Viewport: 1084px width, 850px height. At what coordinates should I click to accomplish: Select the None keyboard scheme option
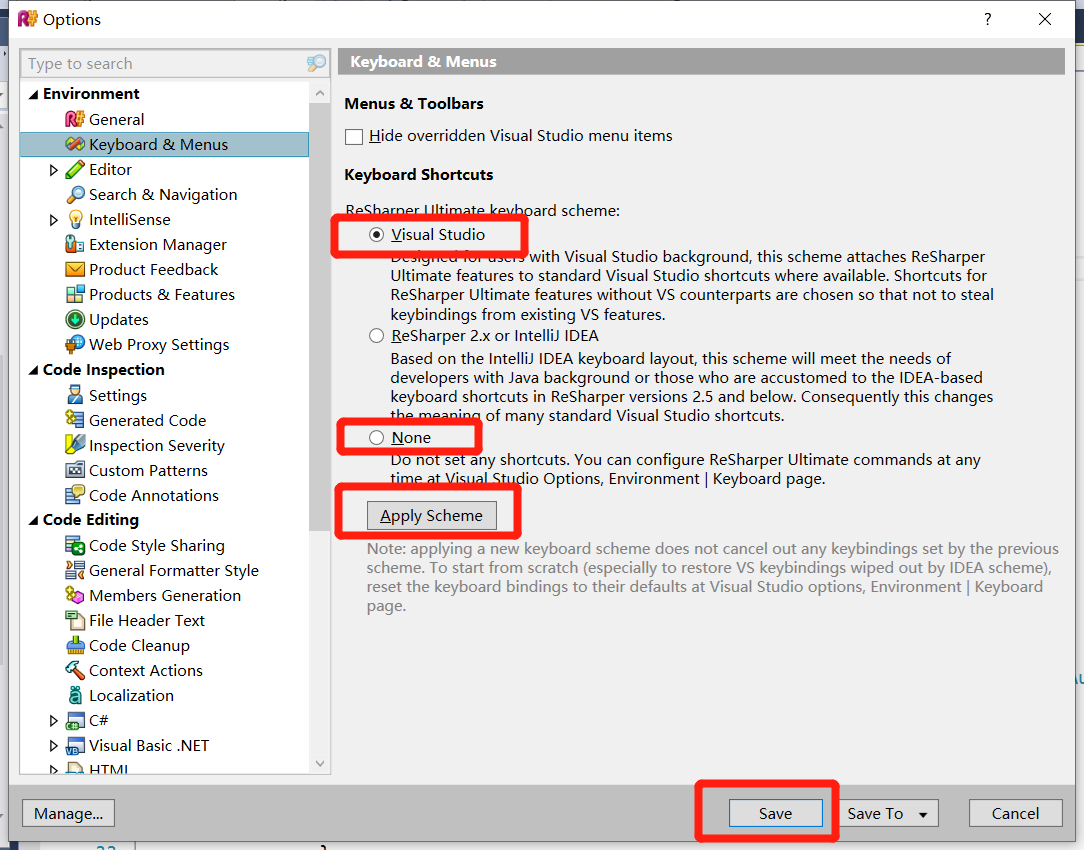coord(376,437)
